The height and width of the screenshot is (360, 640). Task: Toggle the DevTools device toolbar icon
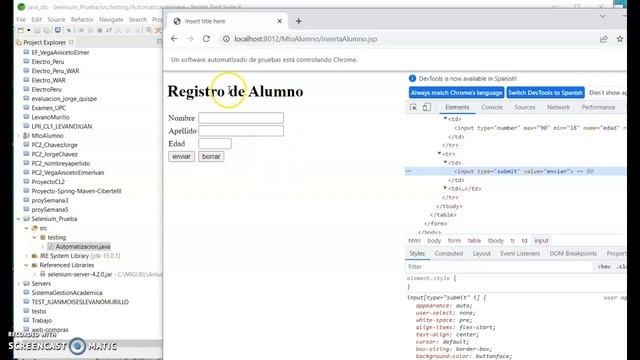427,107
